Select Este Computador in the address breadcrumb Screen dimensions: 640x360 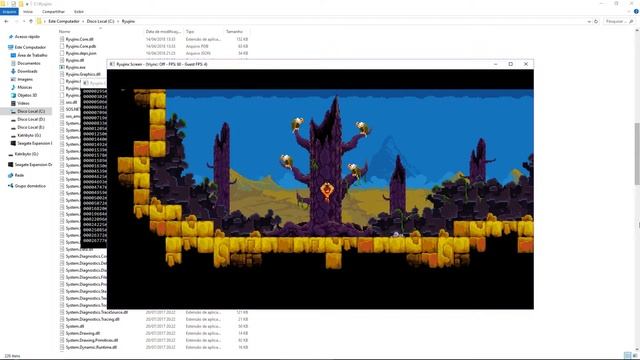64,21
